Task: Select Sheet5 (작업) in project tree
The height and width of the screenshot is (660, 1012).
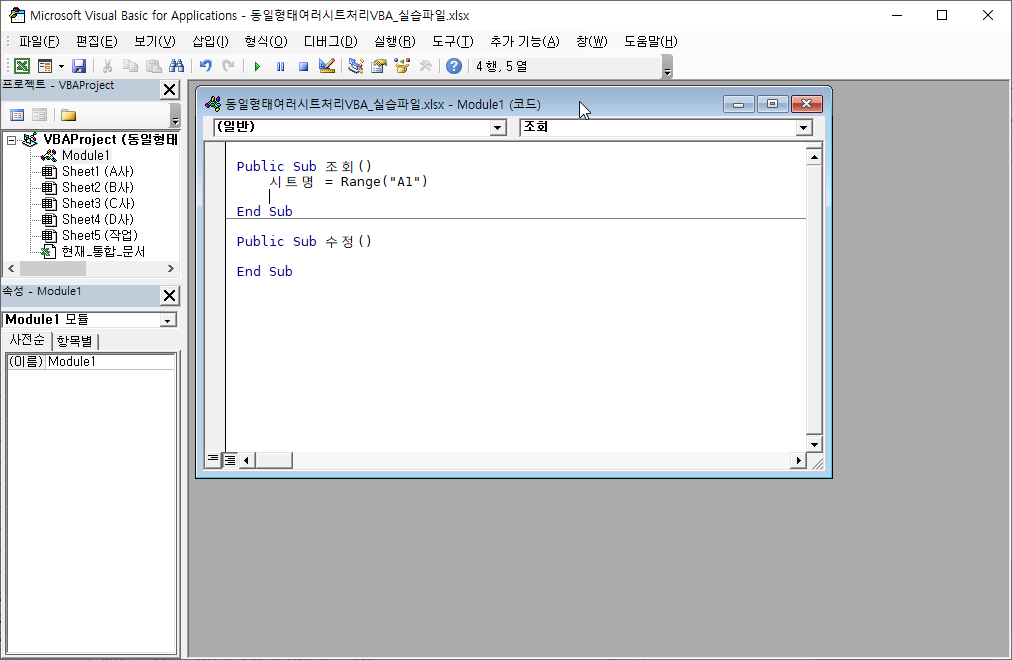Action: point(99,235)
